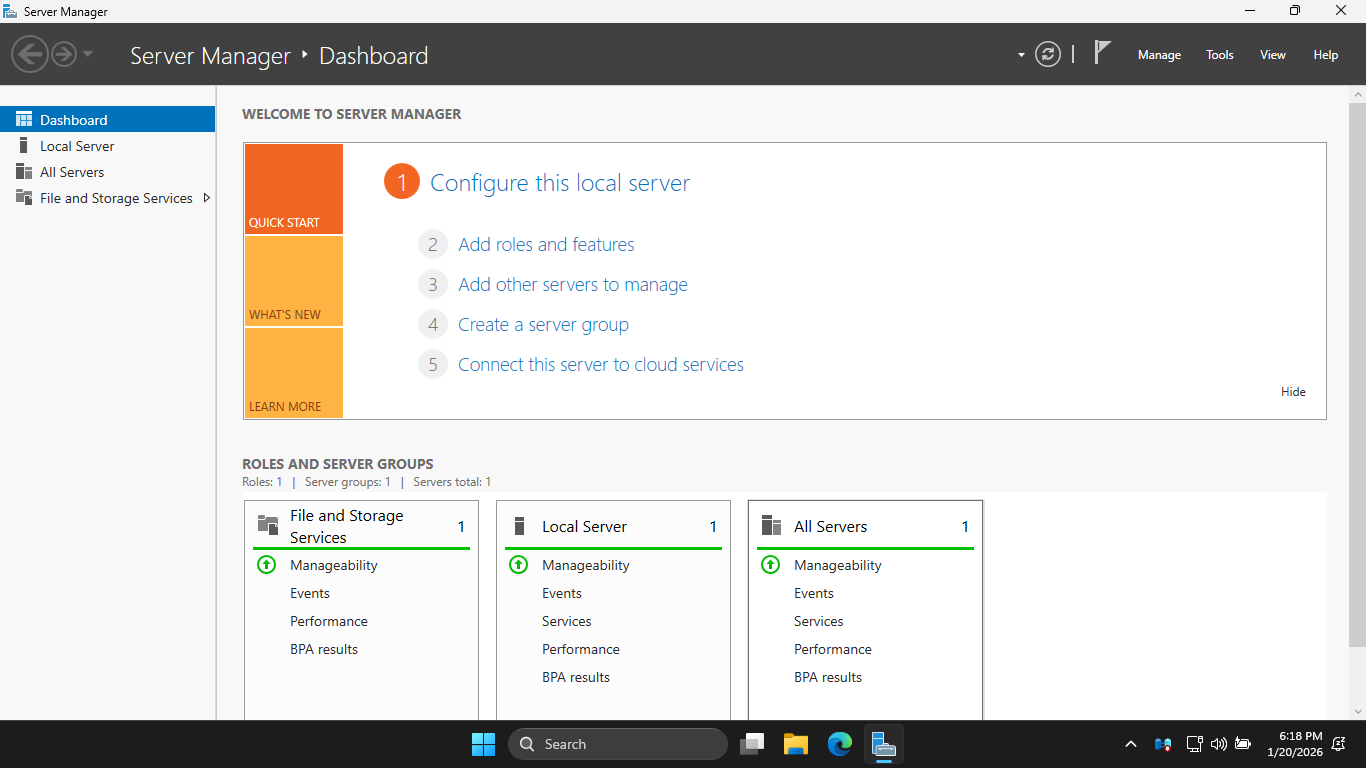
Task: Select the WHAT'S NEW orange tile
Action: pos(293,281)
